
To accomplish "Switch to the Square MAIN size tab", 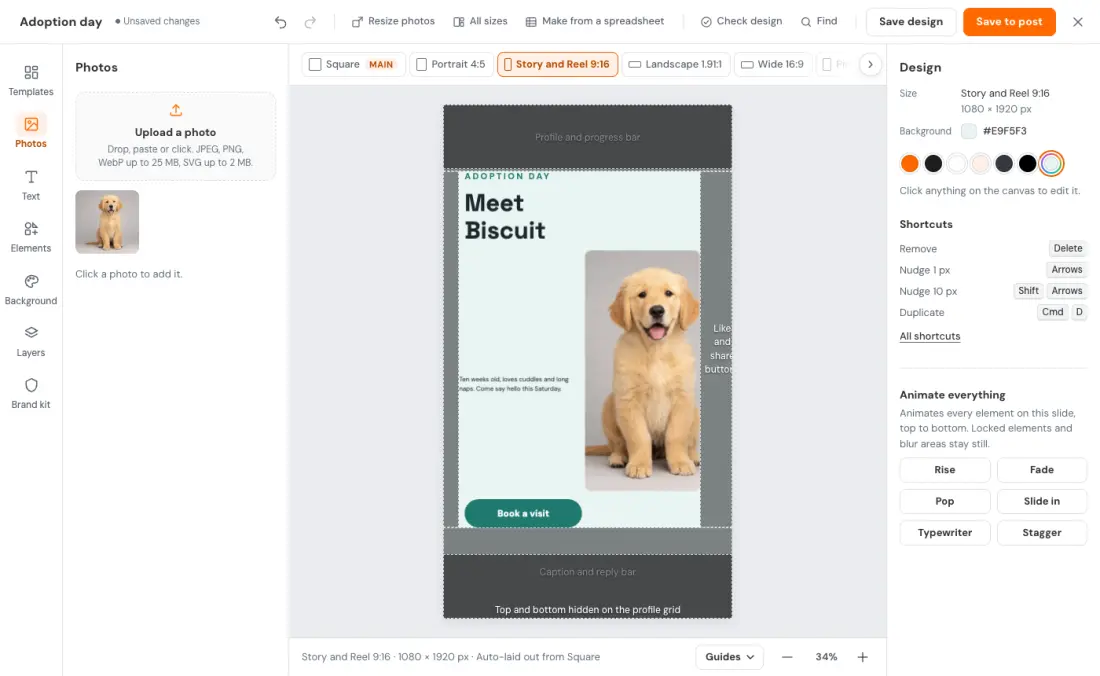I will tap(353, 65).
